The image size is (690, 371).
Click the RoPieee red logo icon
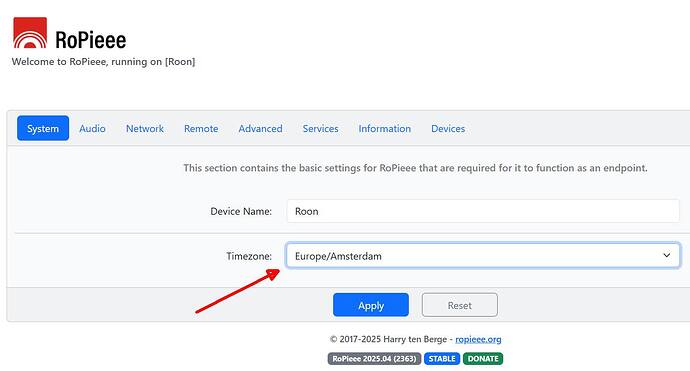30,33
